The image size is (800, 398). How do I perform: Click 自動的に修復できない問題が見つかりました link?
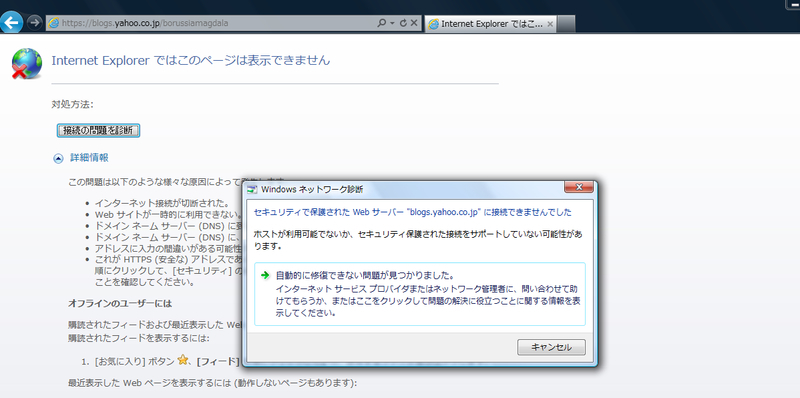point(365,276)
